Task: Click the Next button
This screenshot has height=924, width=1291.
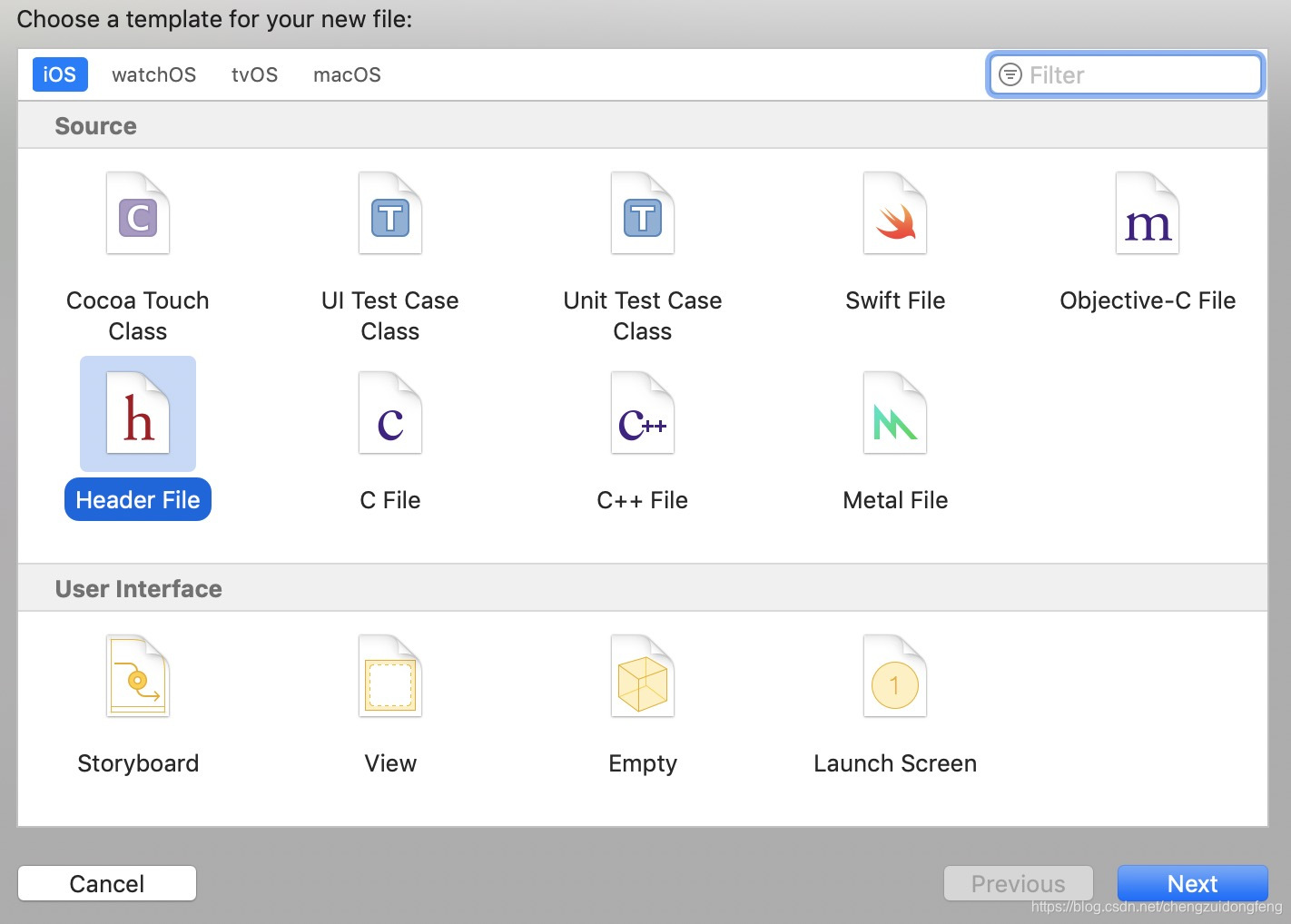Action: [1193, 883]
